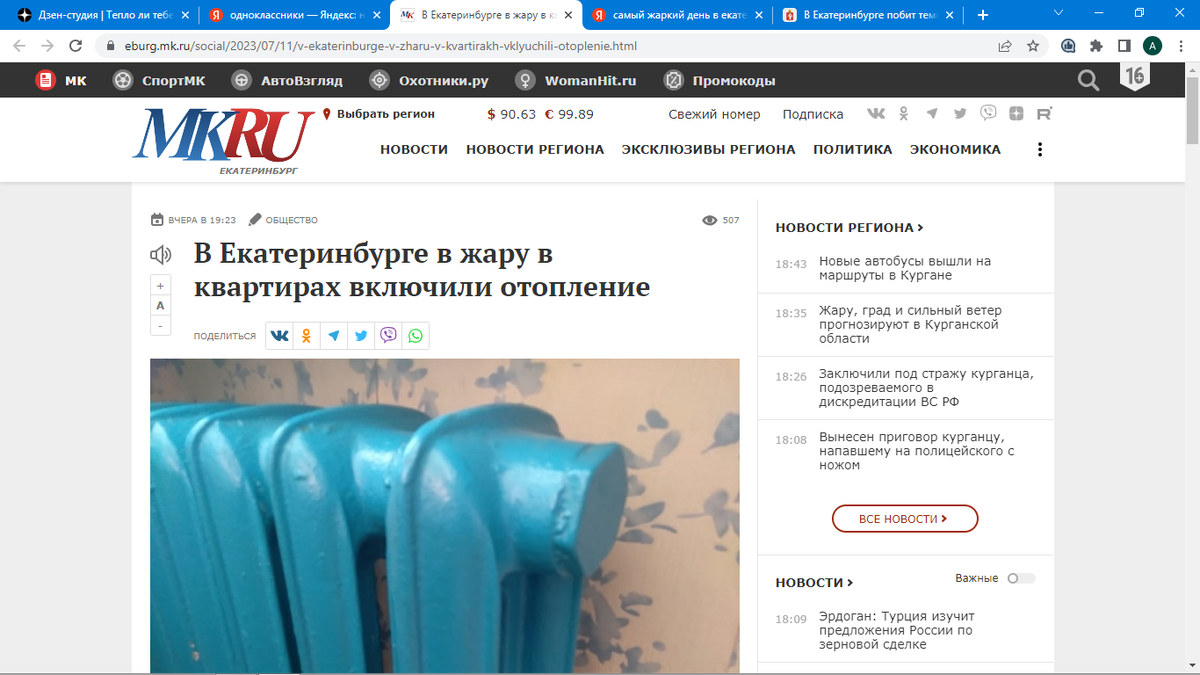Open the header Telegram icon
Screen dimensions: 1200x675
tap(932, 114)
